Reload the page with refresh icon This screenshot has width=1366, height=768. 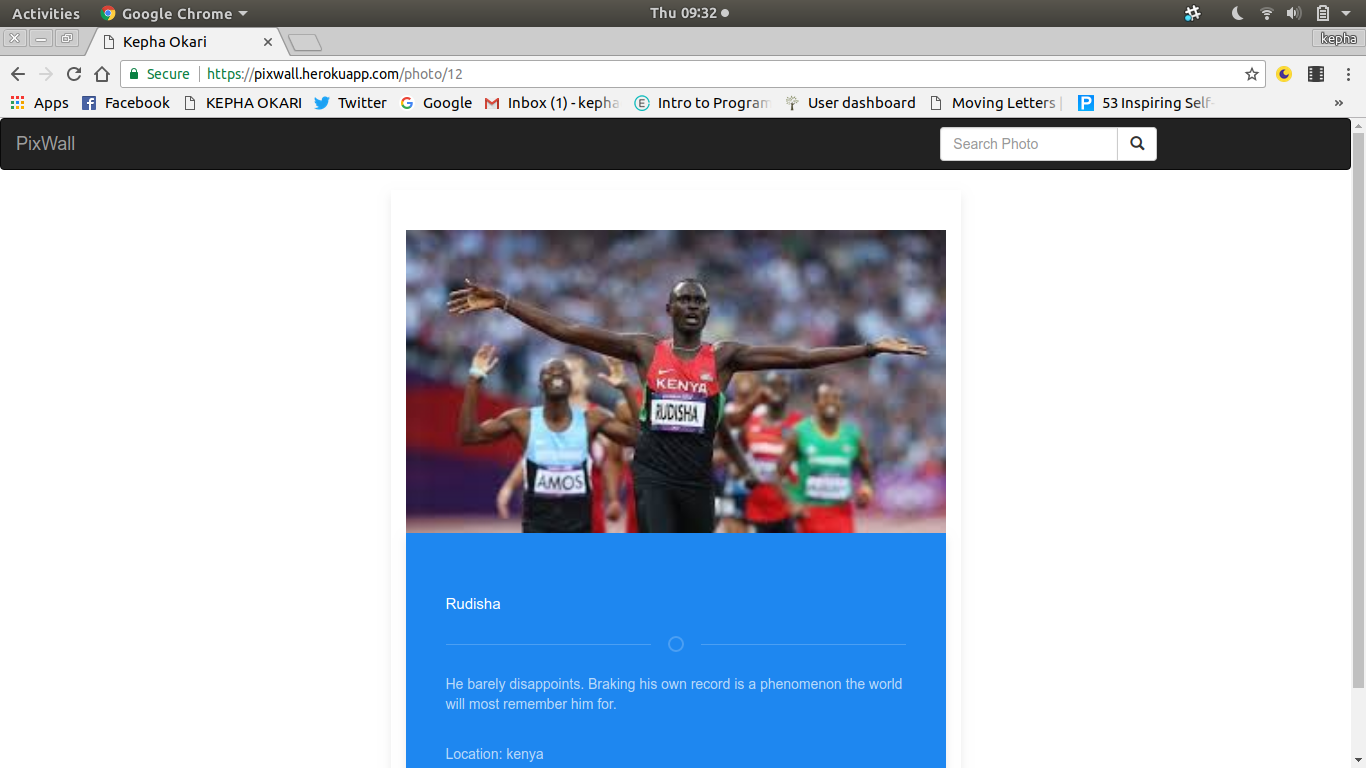[74, 74]
